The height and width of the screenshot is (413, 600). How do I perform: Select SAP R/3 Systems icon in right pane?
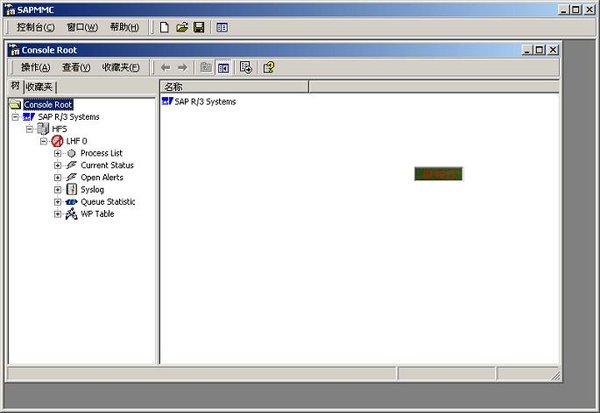point(167,101)
